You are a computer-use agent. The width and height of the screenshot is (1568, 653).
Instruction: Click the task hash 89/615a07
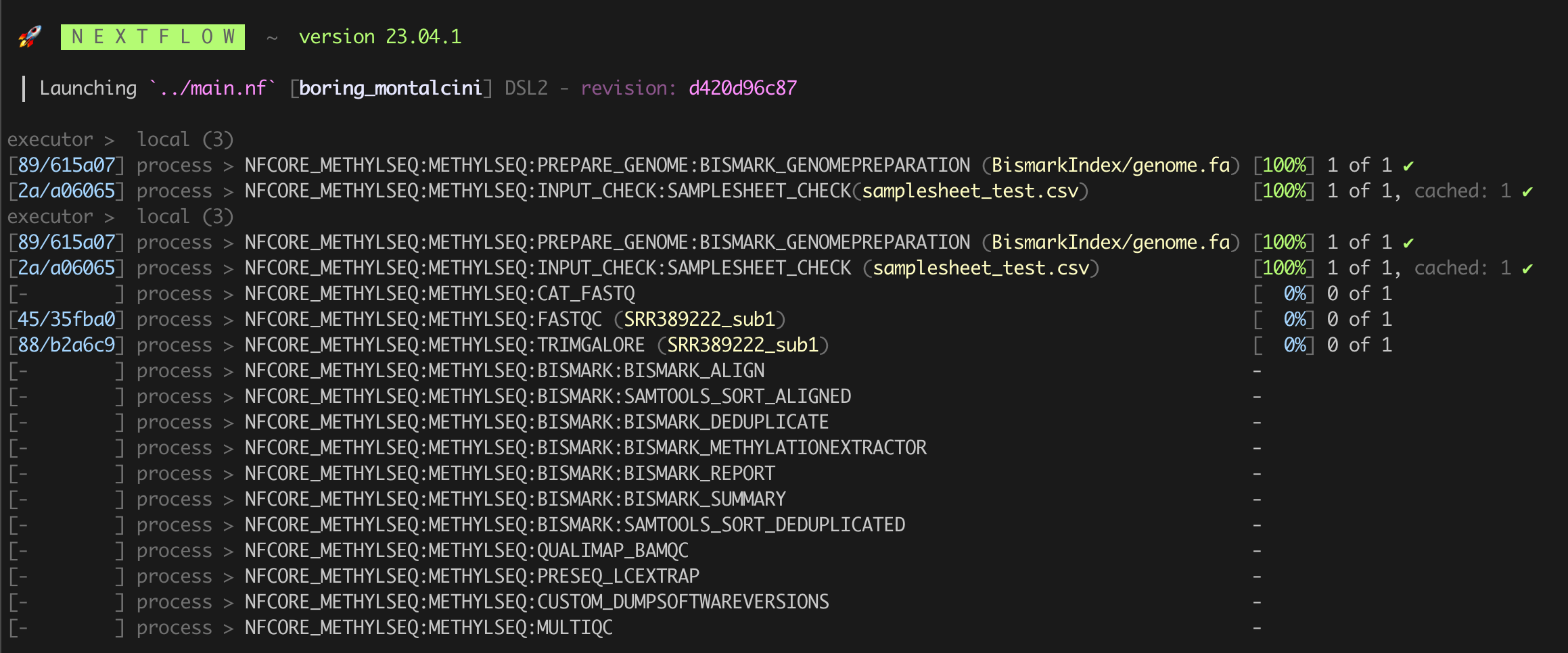66,164
